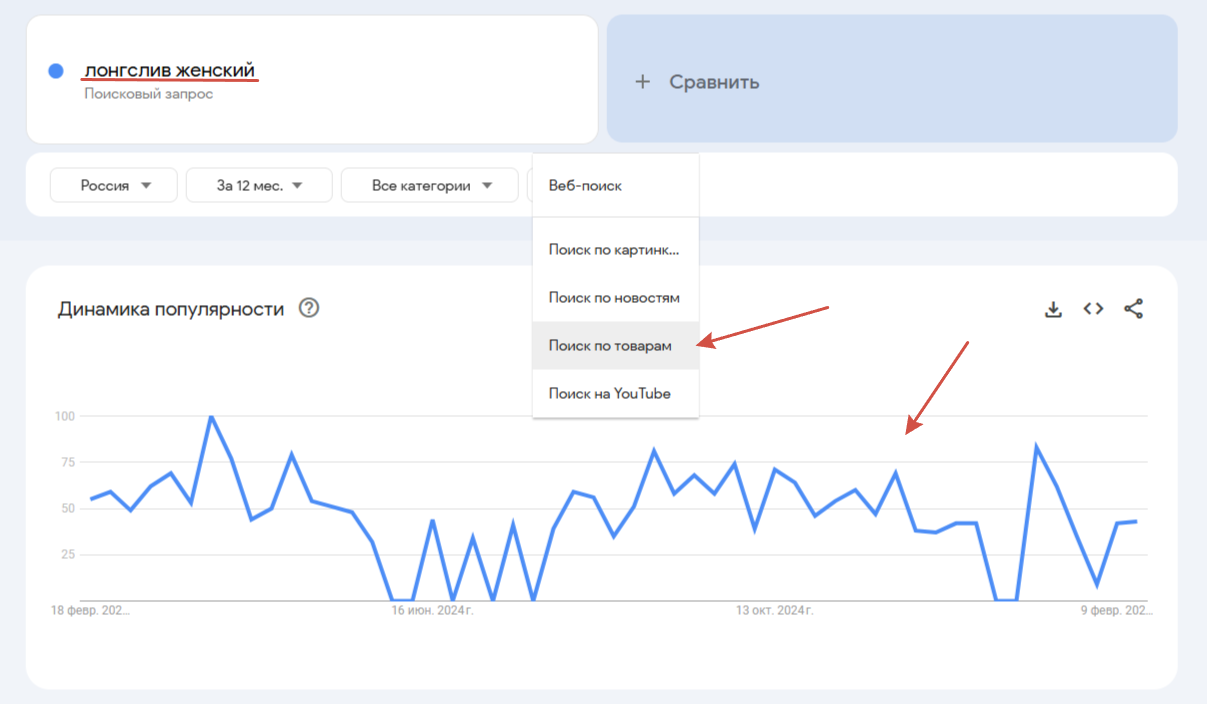Choose Поиск на YouTube option
The width and height of the screenshot is (1207, 704).
(x=615, y=393)
